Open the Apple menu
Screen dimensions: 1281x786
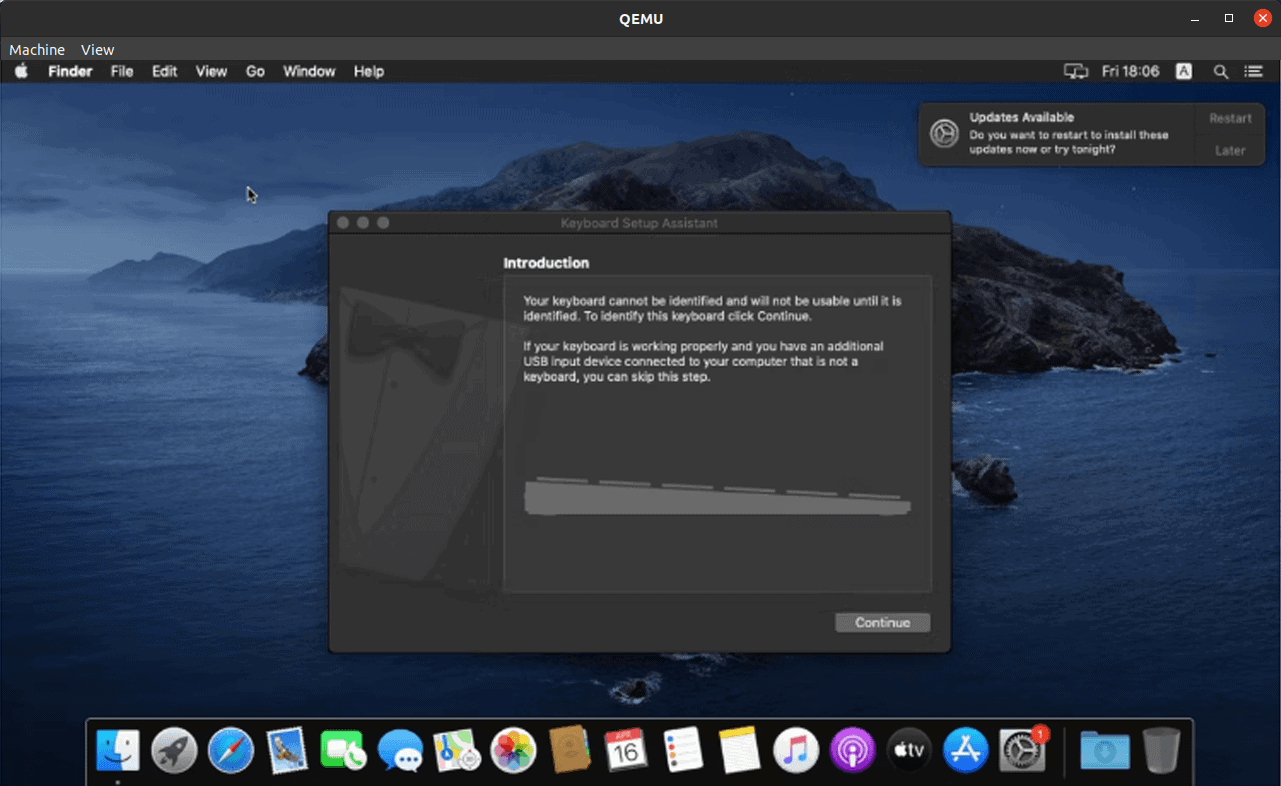pyautogui.click(x=21, y=71)
